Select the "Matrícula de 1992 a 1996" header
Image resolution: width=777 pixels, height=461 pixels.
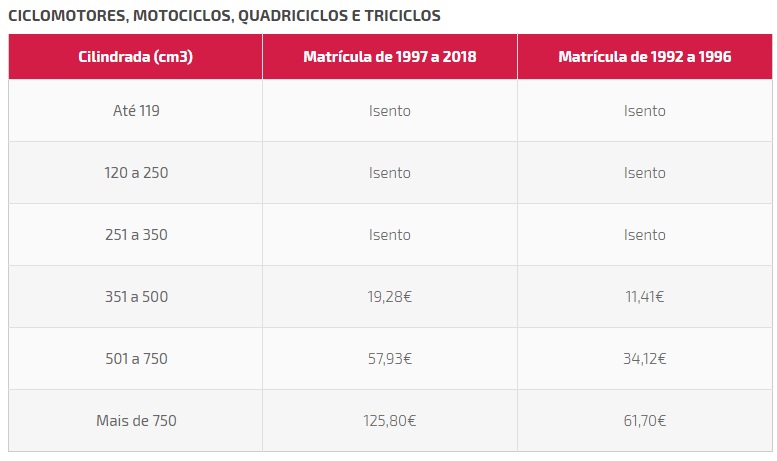pyautogui.click(x=645, y=57)
